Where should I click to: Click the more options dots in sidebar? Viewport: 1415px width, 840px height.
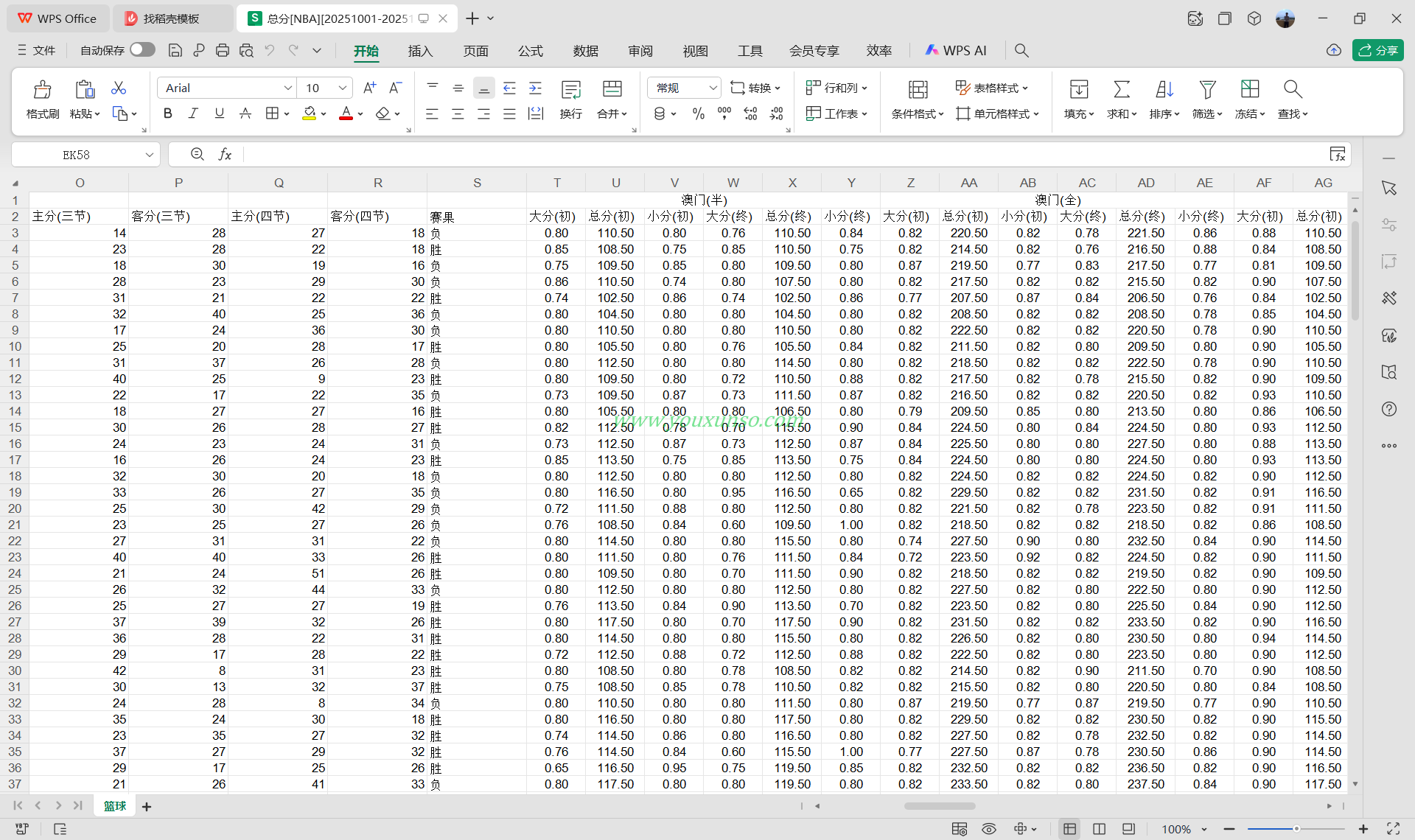point(1389,446)
